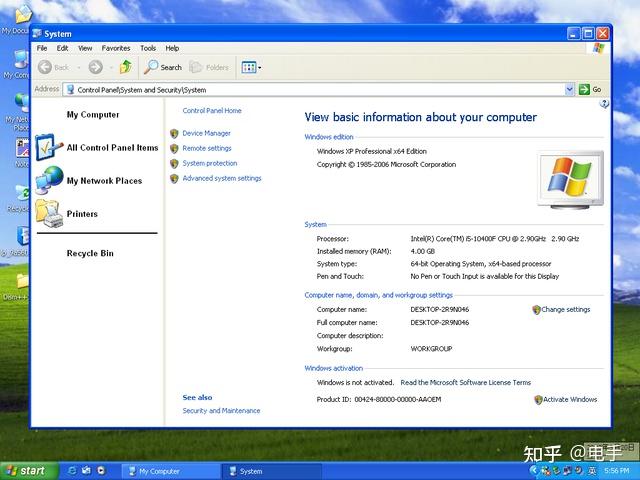Image resolution: width=640 pixels, height=480 pixels.
Task: Click My Network Places globe icon
Action: 49,180
